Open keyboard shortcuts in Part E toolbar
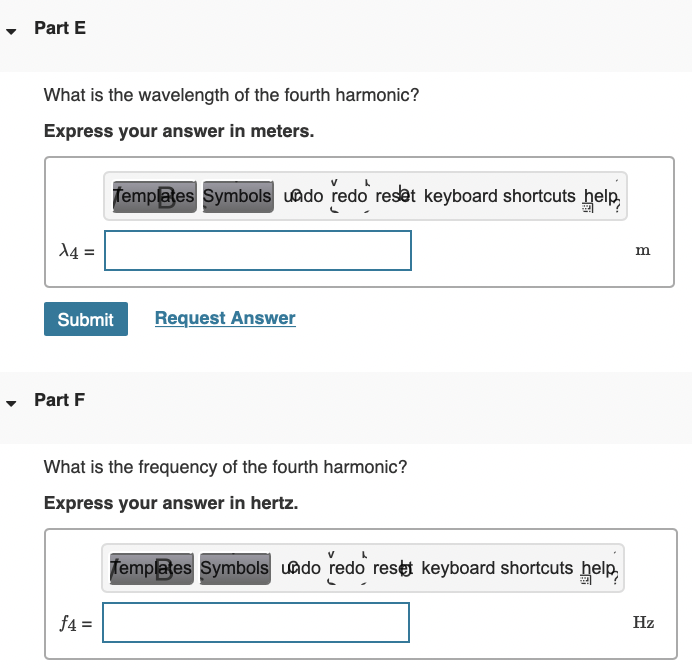The height and width of the screenshot is (670, 692). [500, 196]
